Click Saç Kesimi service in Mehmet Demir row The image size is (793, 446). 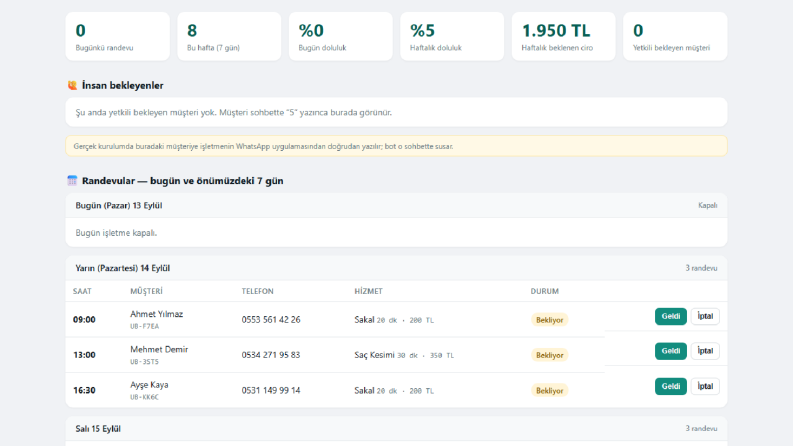(374, 355)
